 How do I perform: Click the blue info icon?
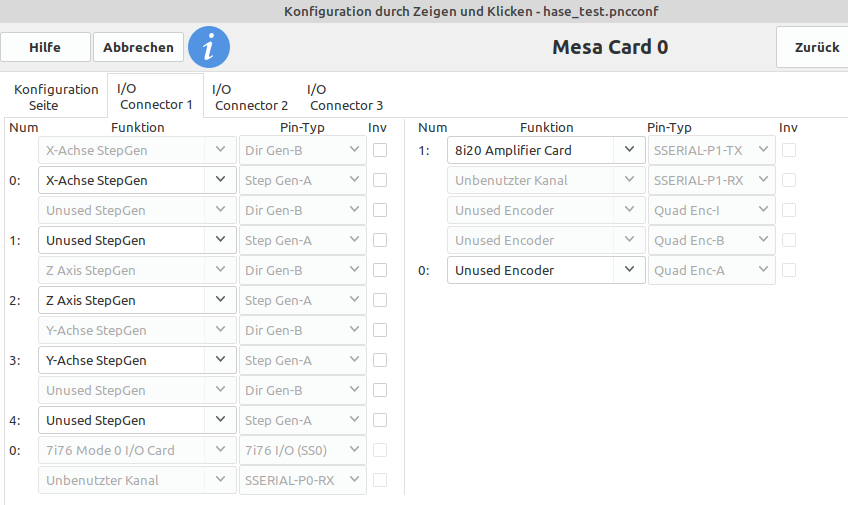pos(209,47)
